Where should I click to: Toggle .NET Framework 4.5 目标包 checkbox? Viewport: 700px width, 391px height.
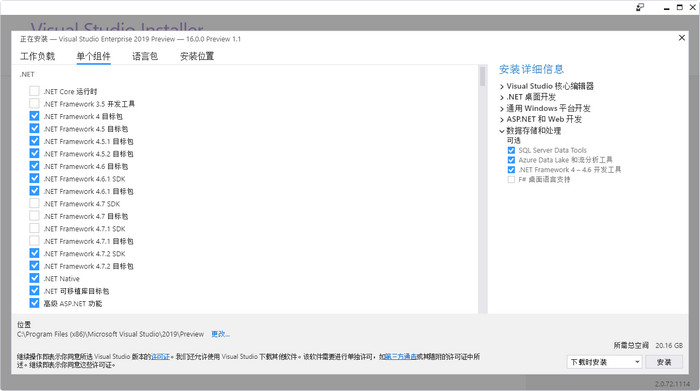point(34,129)
